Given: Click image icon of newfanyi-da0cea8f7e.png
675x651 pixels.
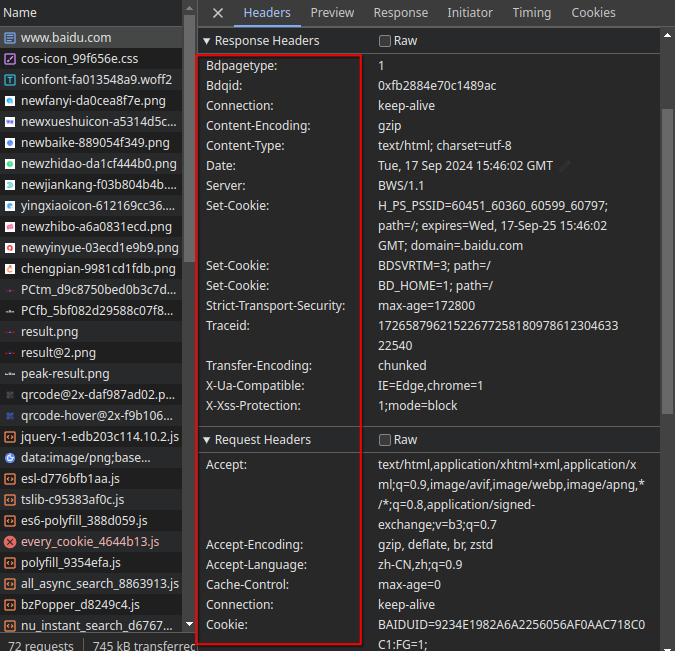Looking at the screenshot, I should 10,101.
